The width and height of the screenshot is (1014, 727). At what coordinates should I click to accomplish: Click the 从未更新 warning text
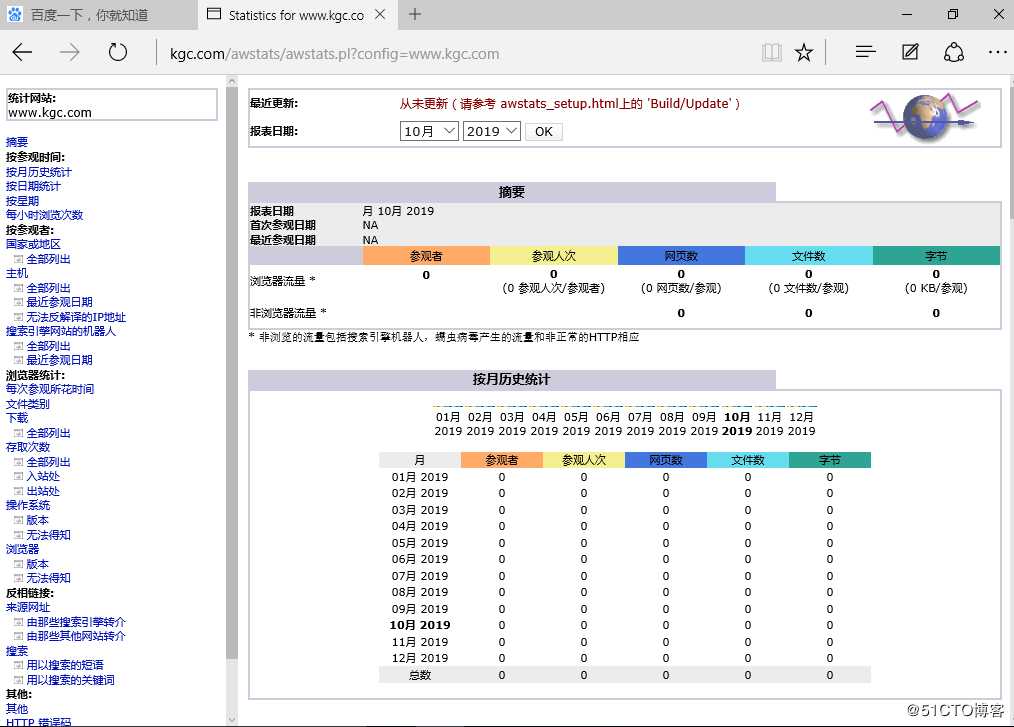pyautogui.click(x=569, y=103)
